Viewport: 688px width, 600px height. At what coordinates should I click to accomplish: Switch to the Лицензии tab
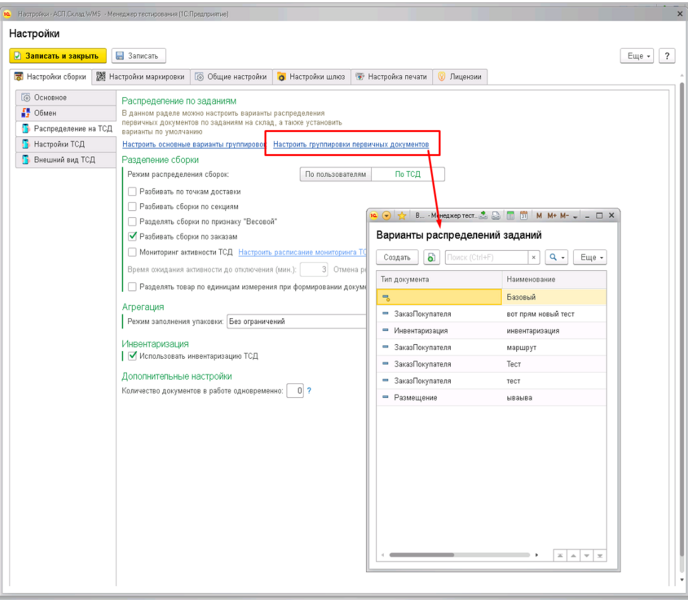pos(460,77)
